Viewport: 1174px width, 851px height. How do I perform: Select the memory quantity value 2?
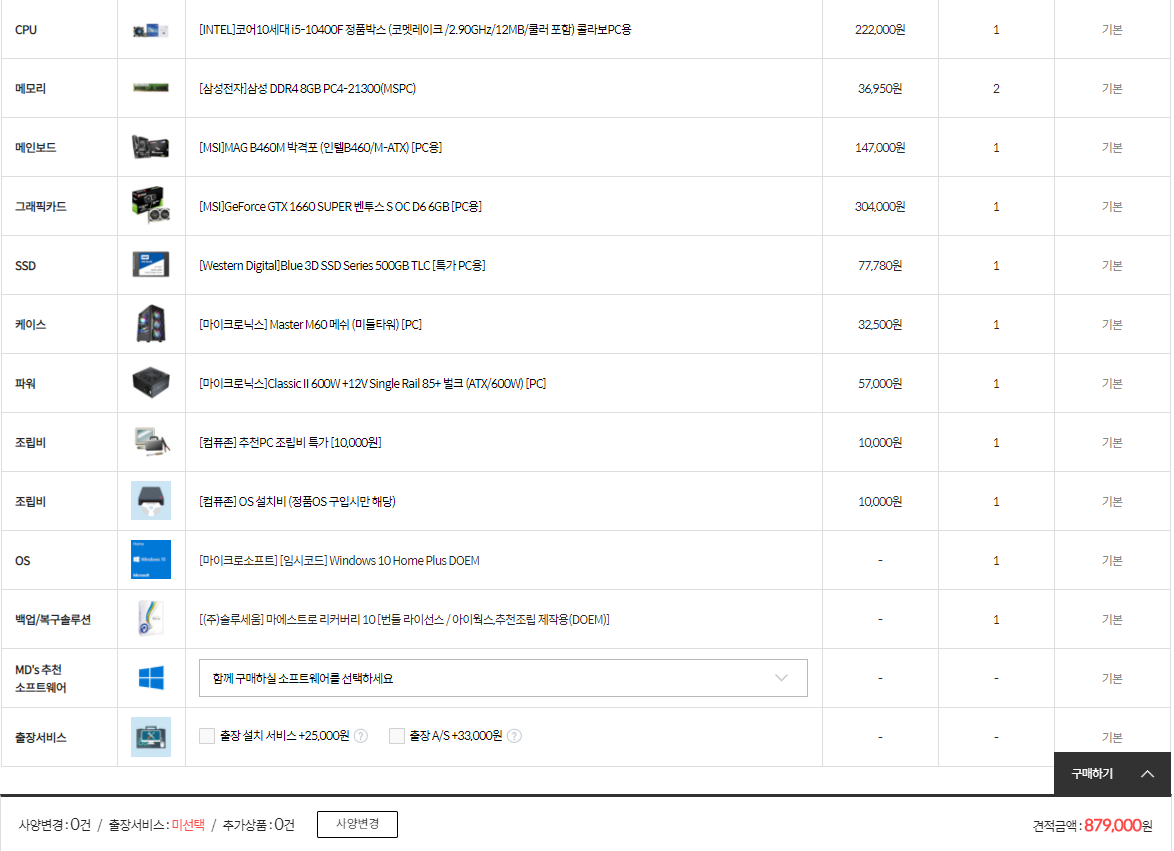(996, 88)
